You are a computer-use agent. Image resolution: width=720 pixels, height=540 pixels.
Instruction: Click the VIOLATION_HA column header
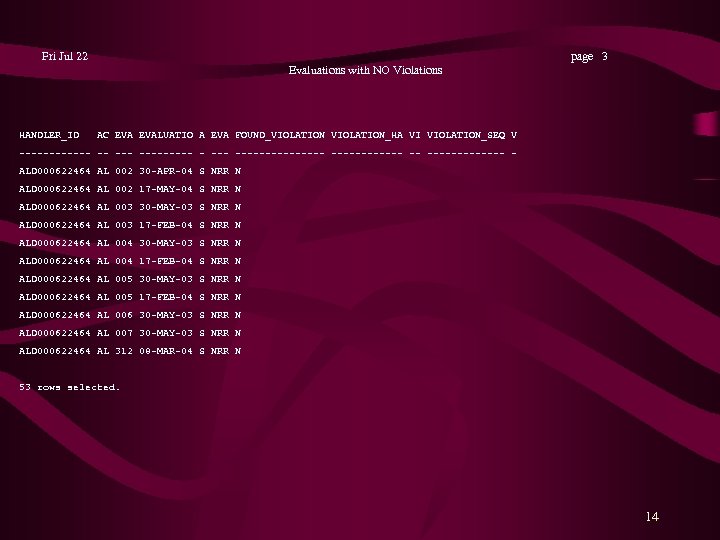click(367, 135)
